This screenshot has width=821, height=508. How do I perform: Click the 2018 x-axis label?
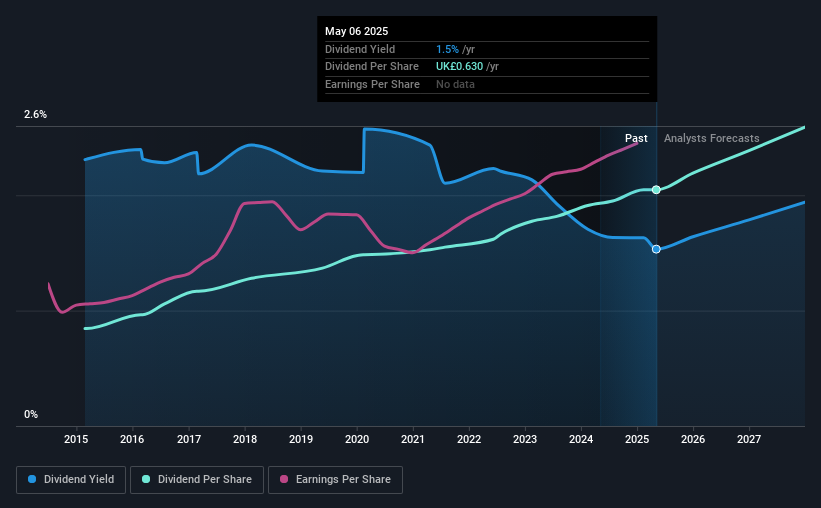[245, 439]
